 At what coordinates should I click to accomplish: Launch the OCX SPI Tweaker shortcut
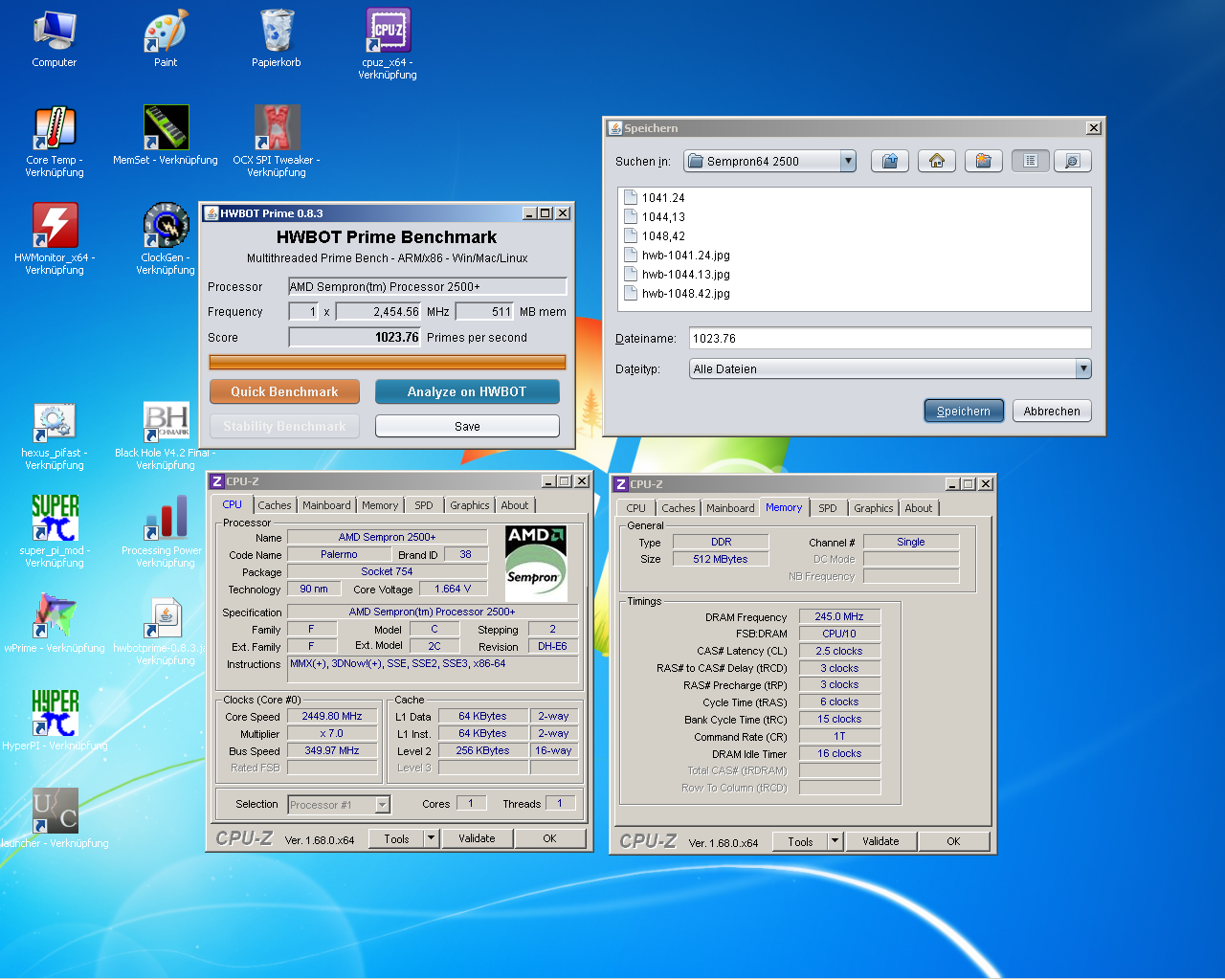pos(277,142)
